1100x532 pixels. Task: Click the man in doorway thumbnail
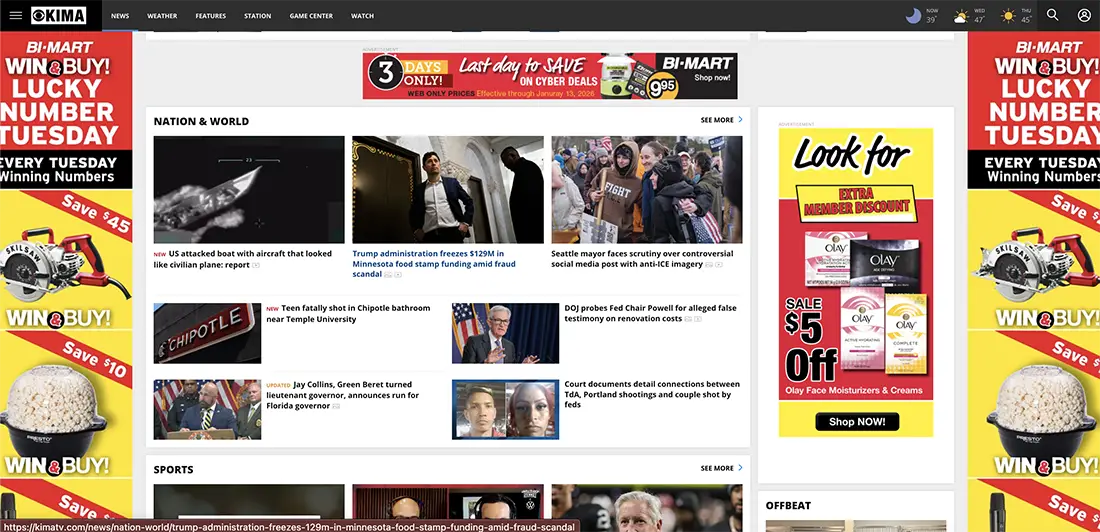click(x=448, y=189)
